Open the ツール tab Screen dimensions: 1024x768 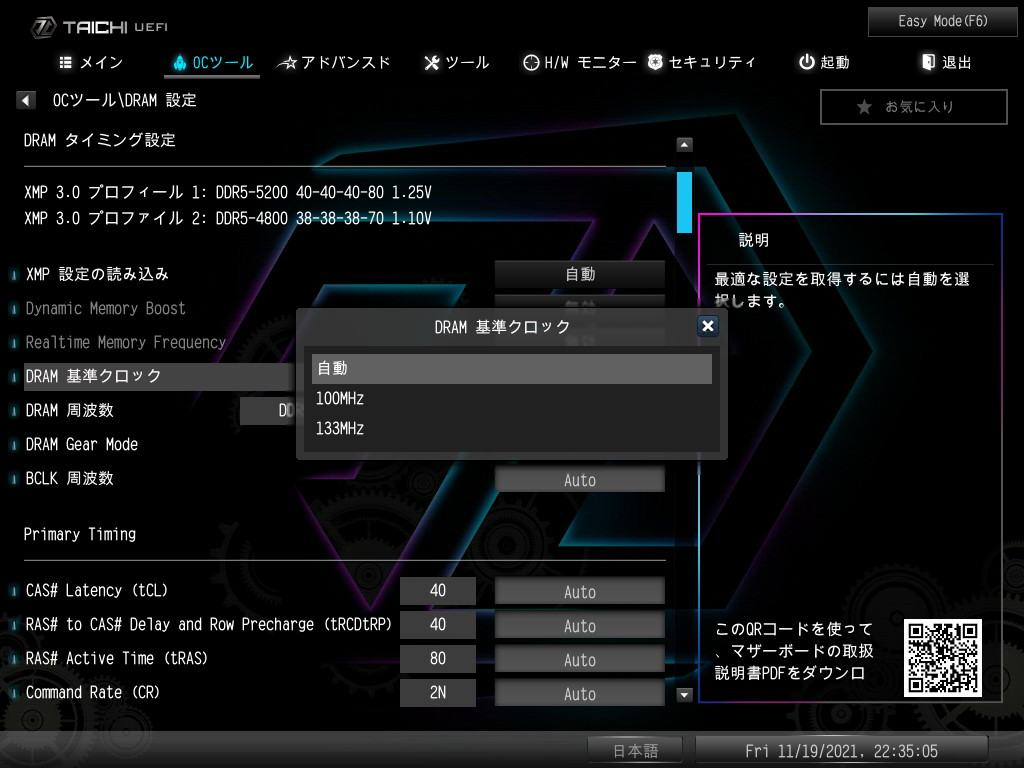(x=456, y=63)
